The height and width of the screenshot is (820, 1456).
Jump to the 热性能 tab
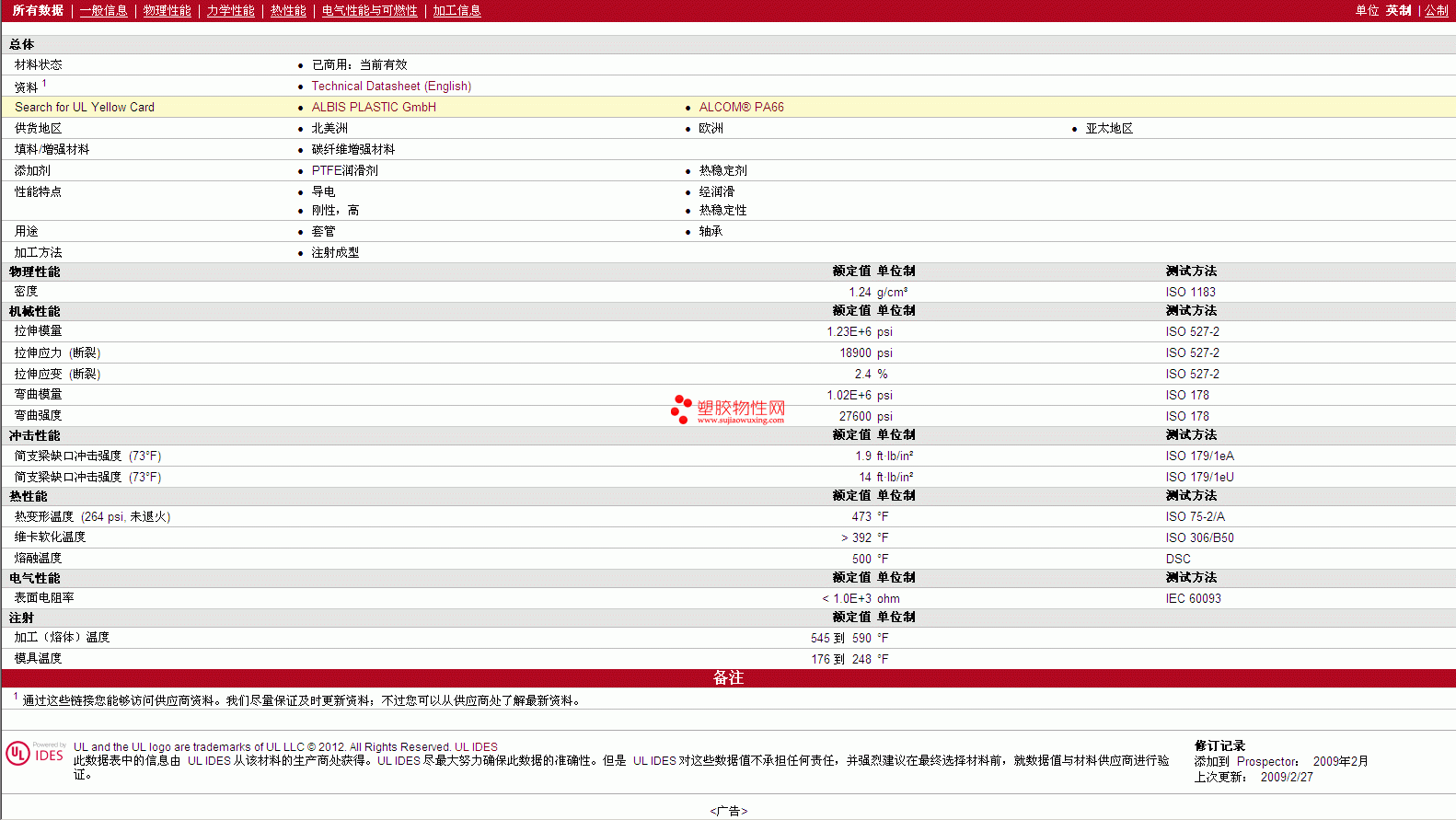288,10
